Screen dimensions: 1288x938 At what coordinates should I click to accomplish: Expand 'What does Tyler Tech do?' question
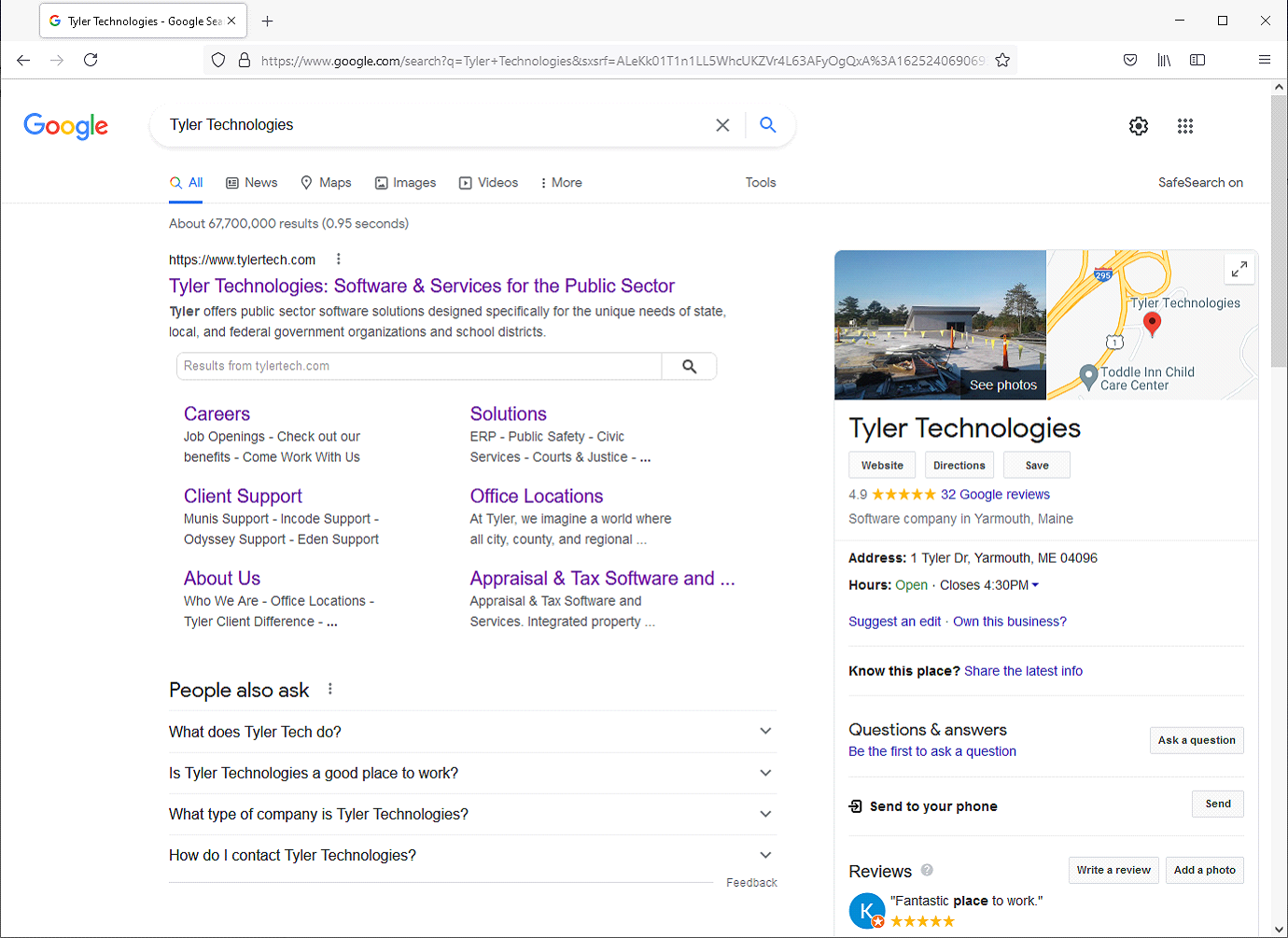472,732
